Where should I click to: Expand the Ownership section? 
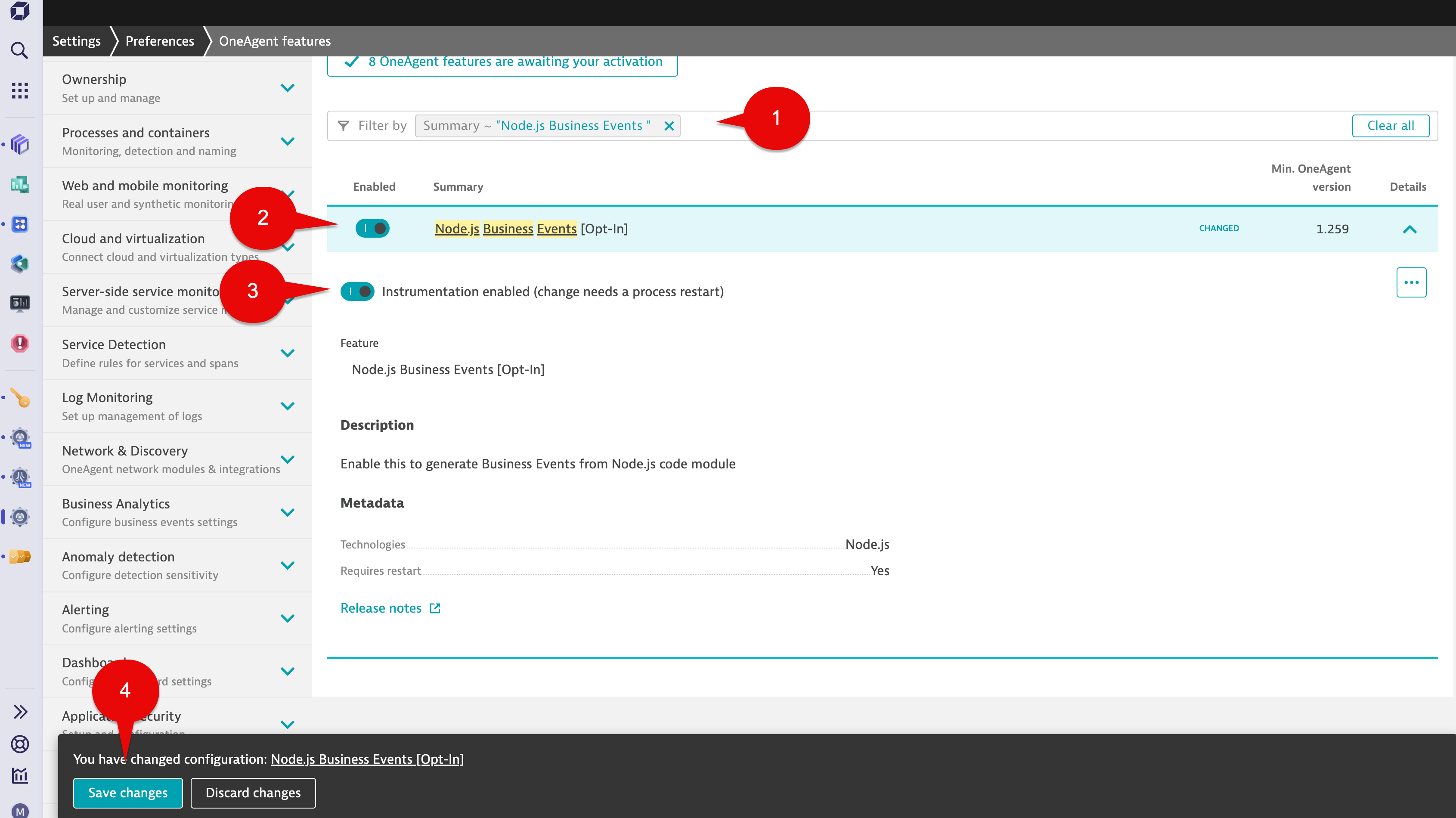(288, 88)
